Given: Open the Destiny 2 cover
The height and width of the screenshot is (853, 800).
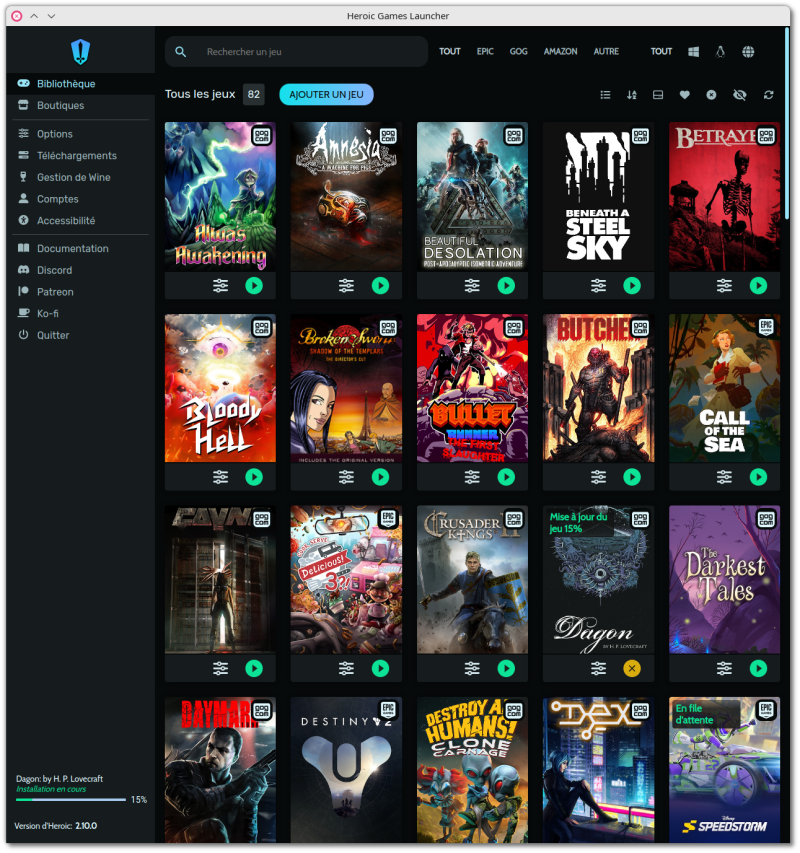Looking at the screenshot, I should (x=346, y=770).
